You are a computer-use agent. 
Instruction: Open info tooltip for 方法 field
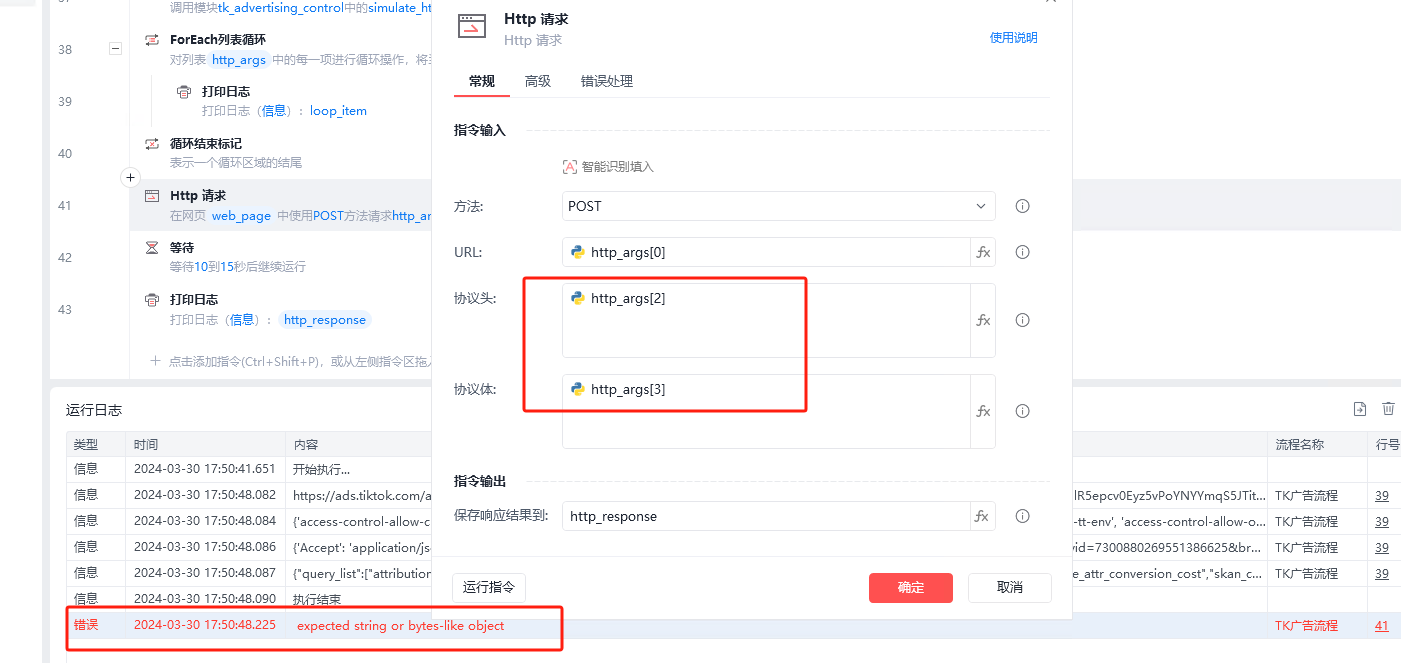click(1022, 206)
